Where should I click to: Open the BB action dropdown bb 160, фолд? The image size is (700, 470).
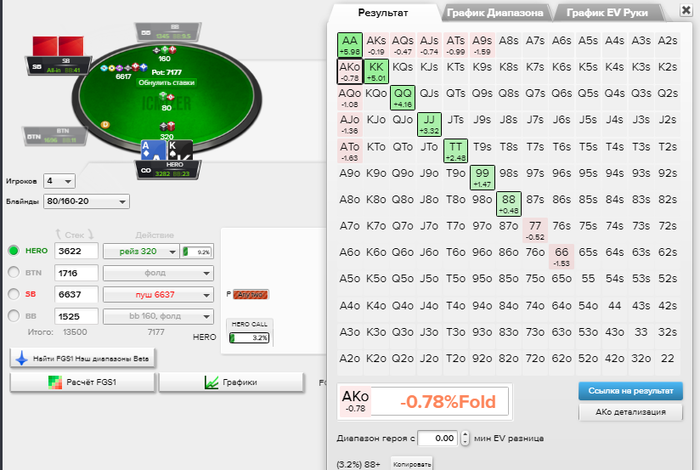(158, 316)
